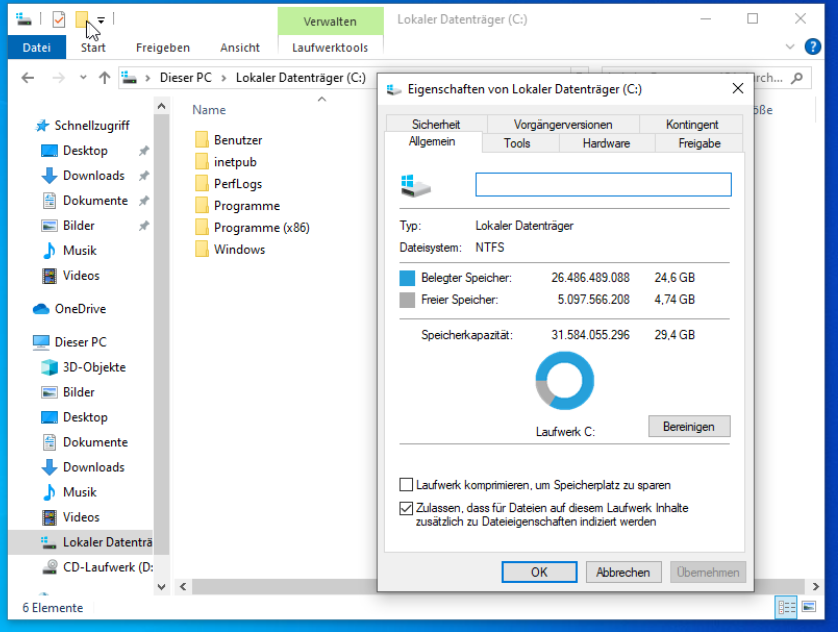Uncheck the file indexing checkbox
This screenshot has height=632, width=838.
406,508
